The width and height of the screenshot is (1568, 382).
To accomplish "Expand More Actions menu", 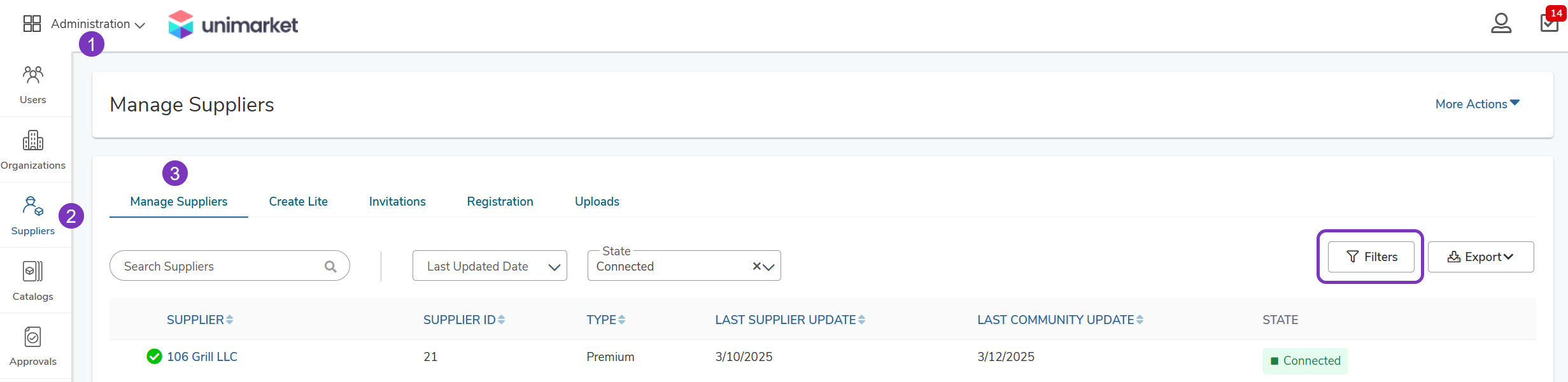I will [x=1477, y=104].
